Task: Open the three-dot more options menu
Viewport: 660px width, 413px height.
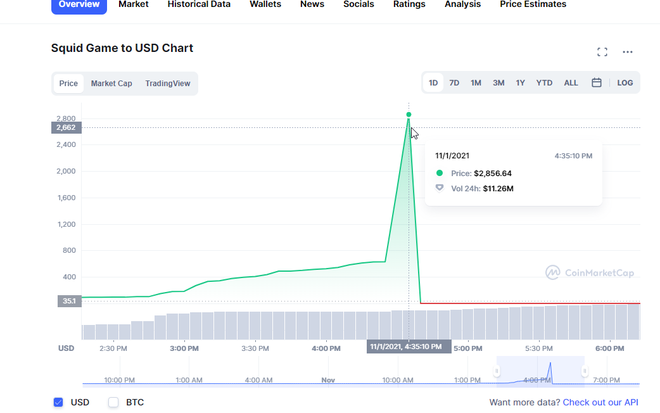Action: point(627,52)
